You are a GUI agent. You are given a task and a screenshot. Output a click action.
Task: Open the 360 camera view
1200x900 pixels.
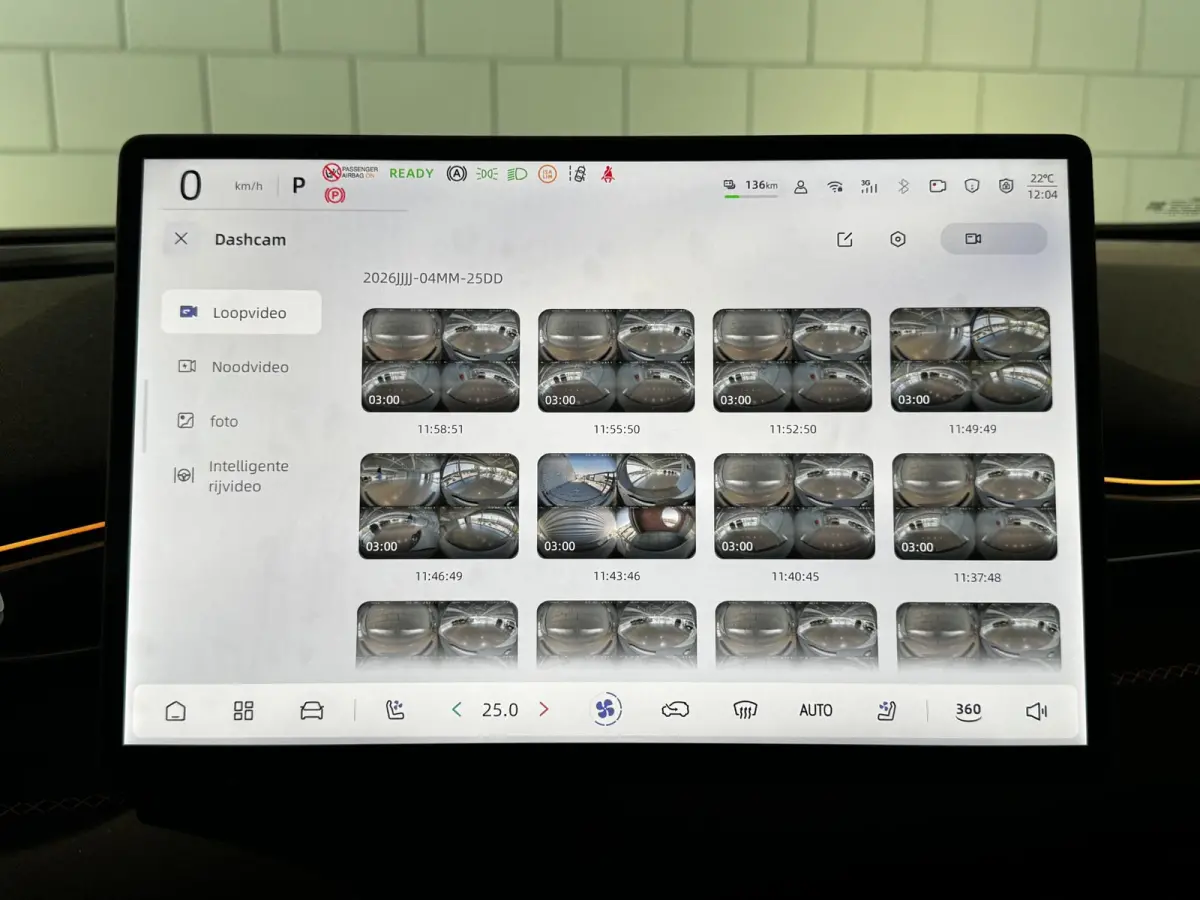coord(968,711)
